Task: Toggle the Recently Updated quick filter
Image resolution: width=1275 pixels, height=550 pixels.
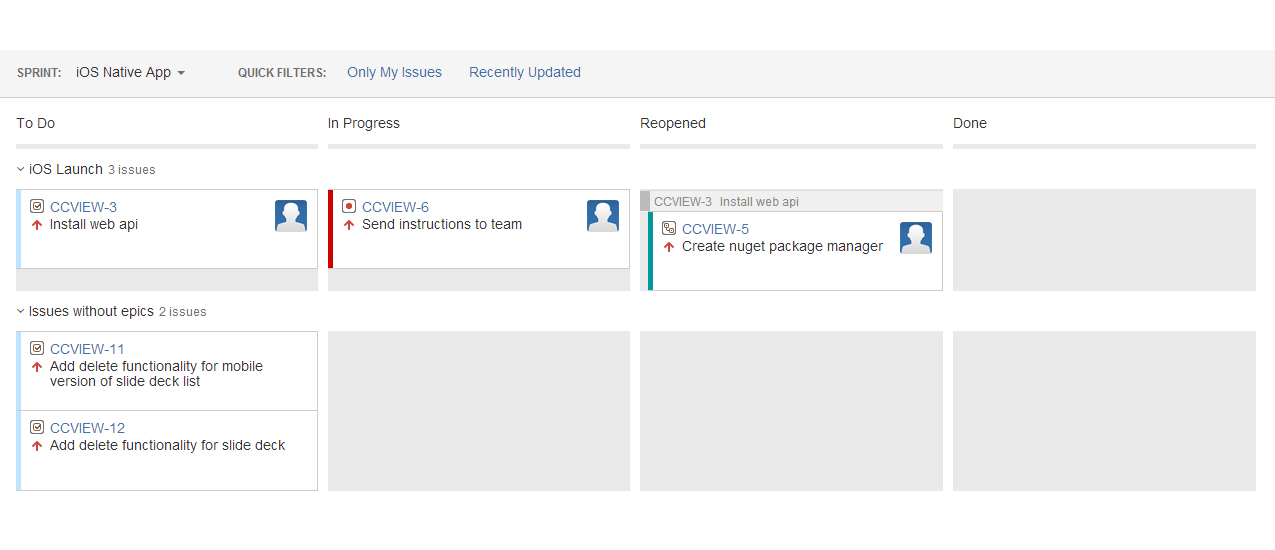Action: click(525, 73)
